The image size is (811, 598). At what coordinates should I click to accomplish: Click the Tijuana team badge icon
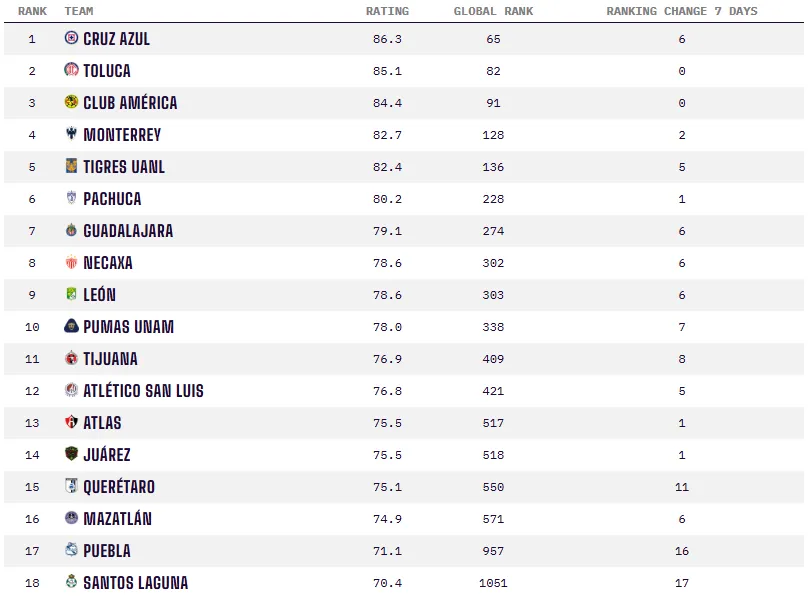click(71, 358)
